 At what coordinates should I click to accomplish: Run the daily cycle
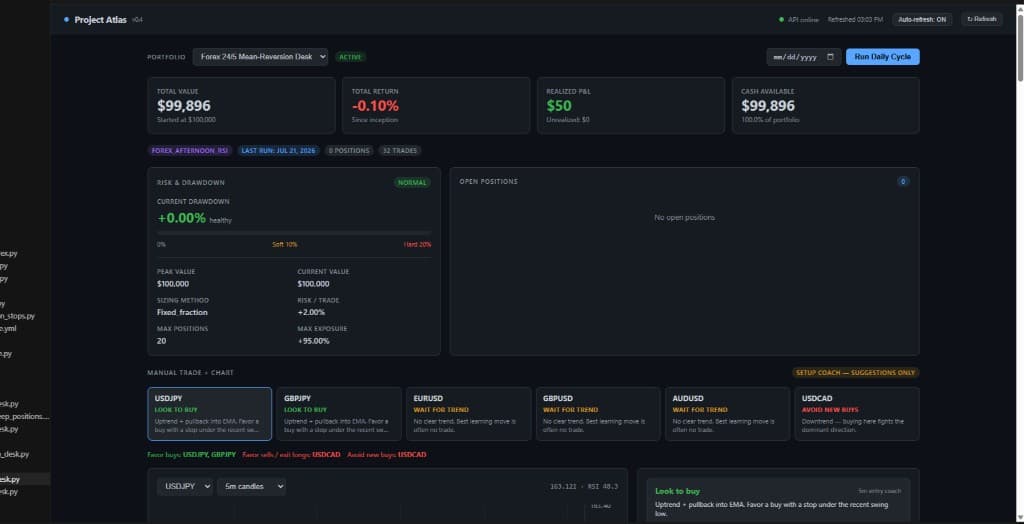(x=882, y=57)
